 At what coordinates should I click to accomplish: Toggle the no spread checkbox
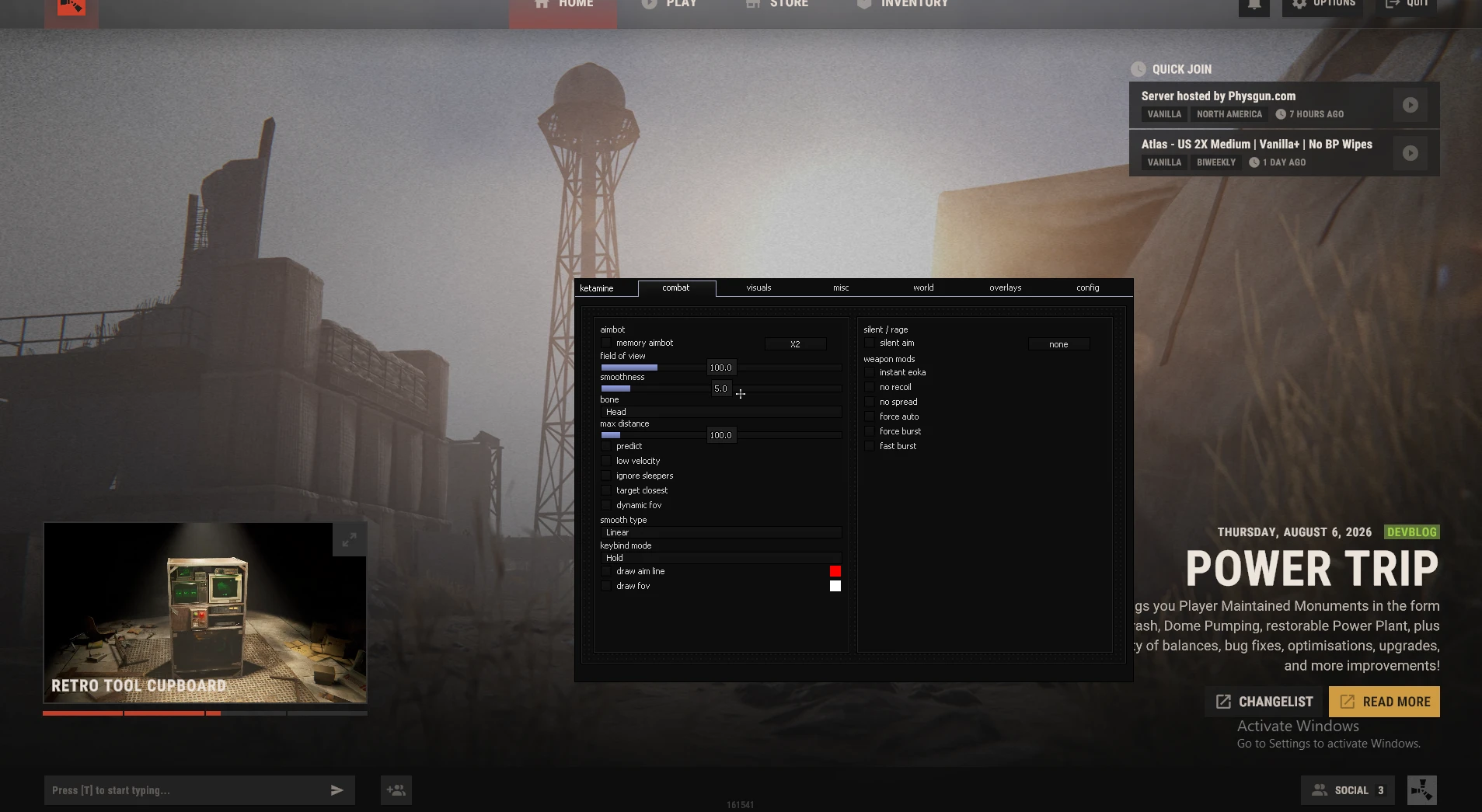point(870,402)
